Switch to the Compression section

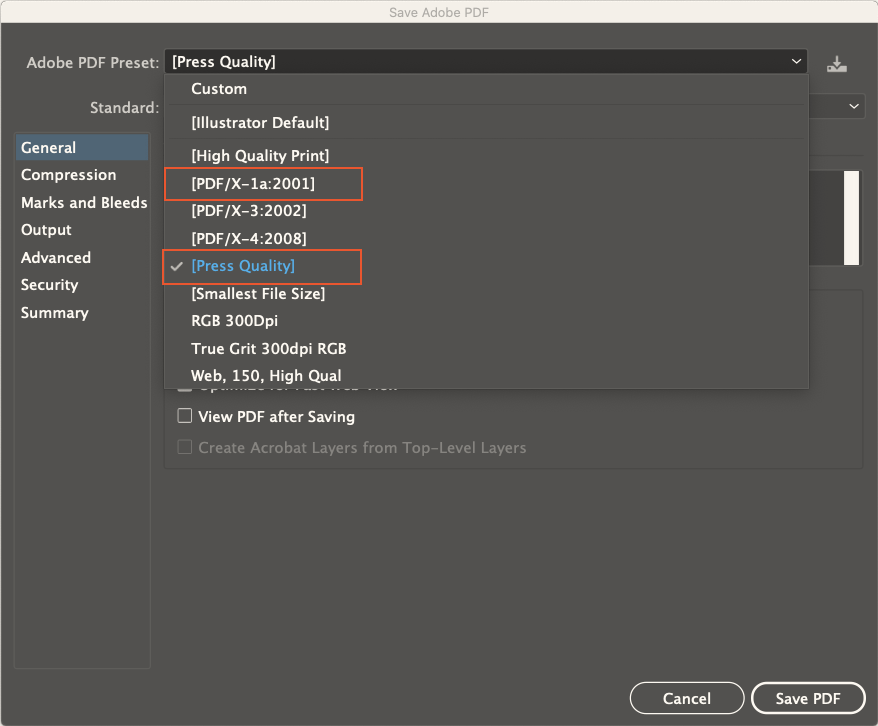tap(82, 175)
